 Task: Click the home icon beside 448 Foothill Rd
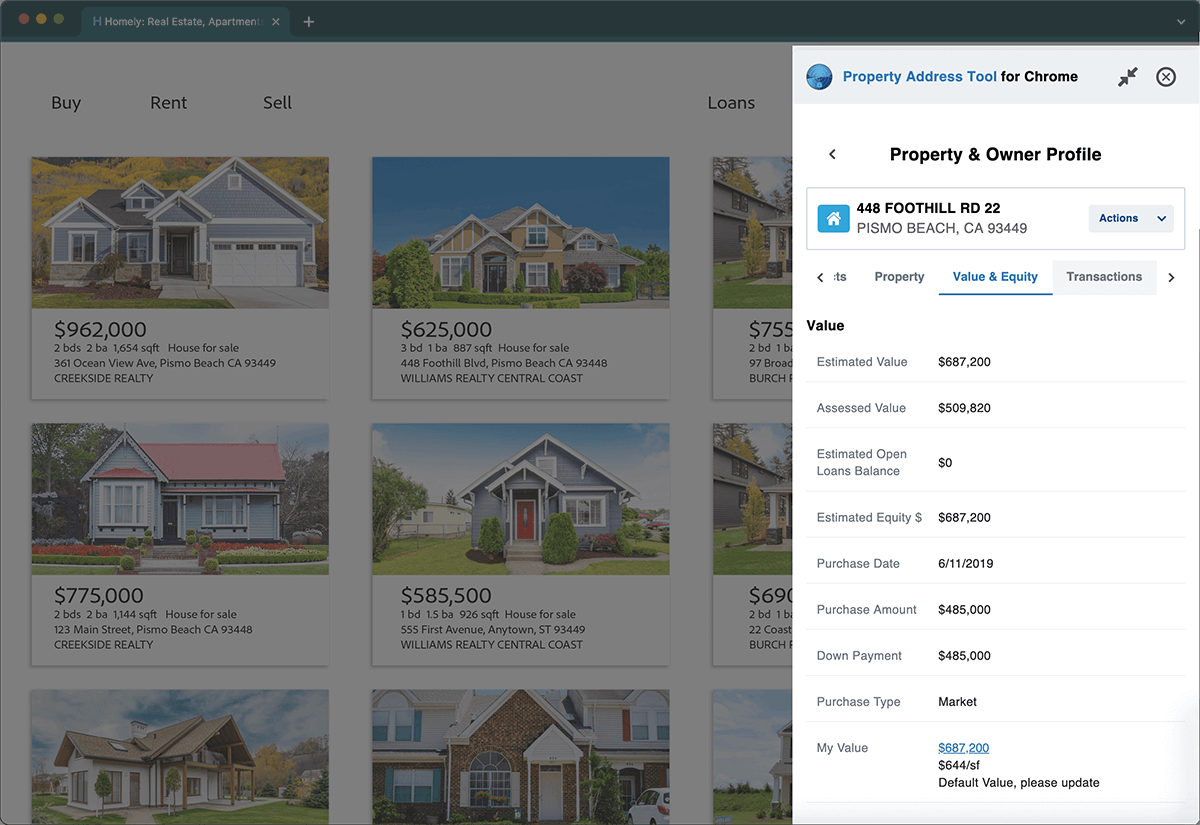(833, 218)
